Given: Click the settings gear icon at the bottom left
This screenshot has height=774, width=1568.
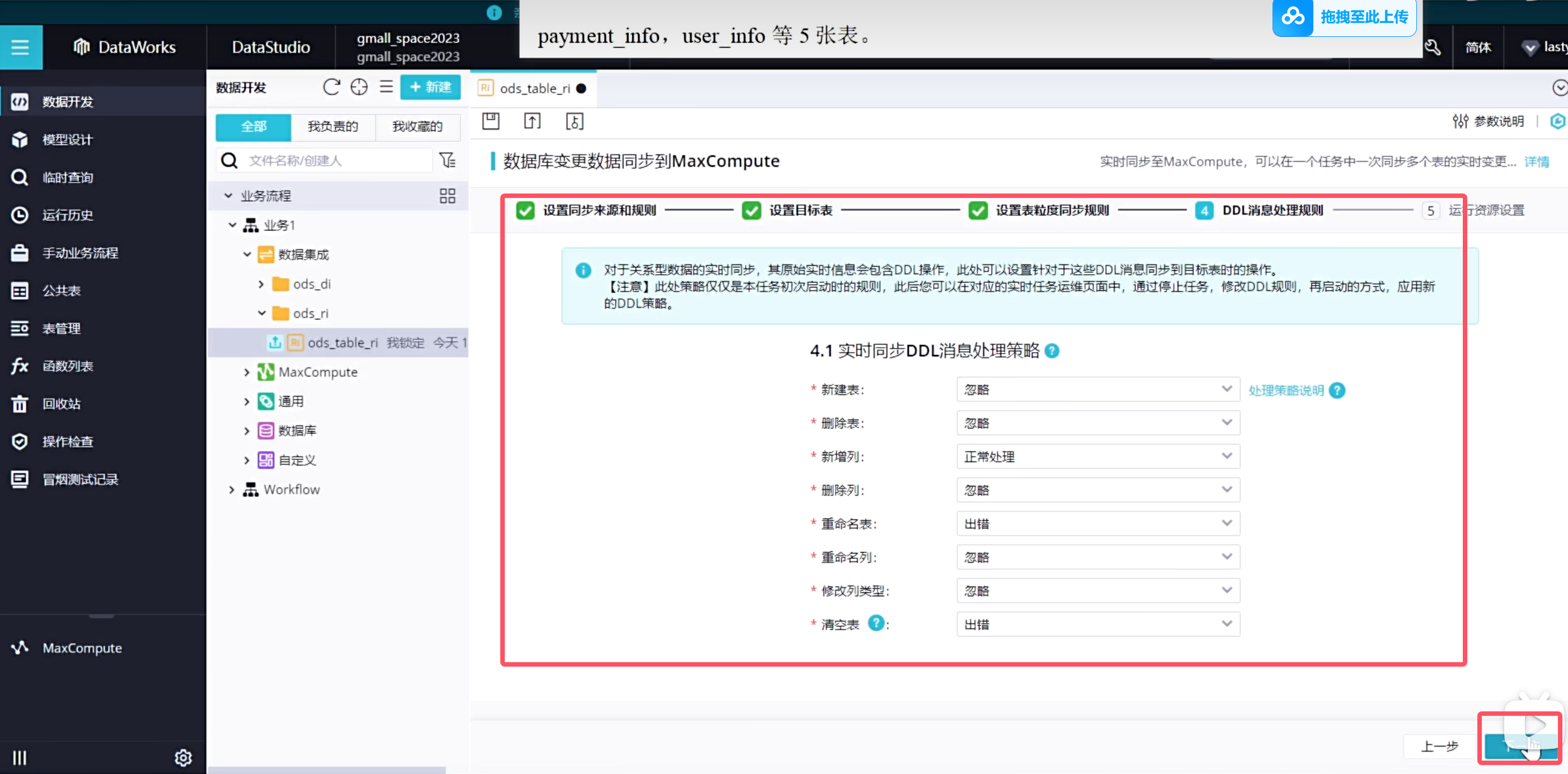Looking at the screenshot, I should [183, 758].
